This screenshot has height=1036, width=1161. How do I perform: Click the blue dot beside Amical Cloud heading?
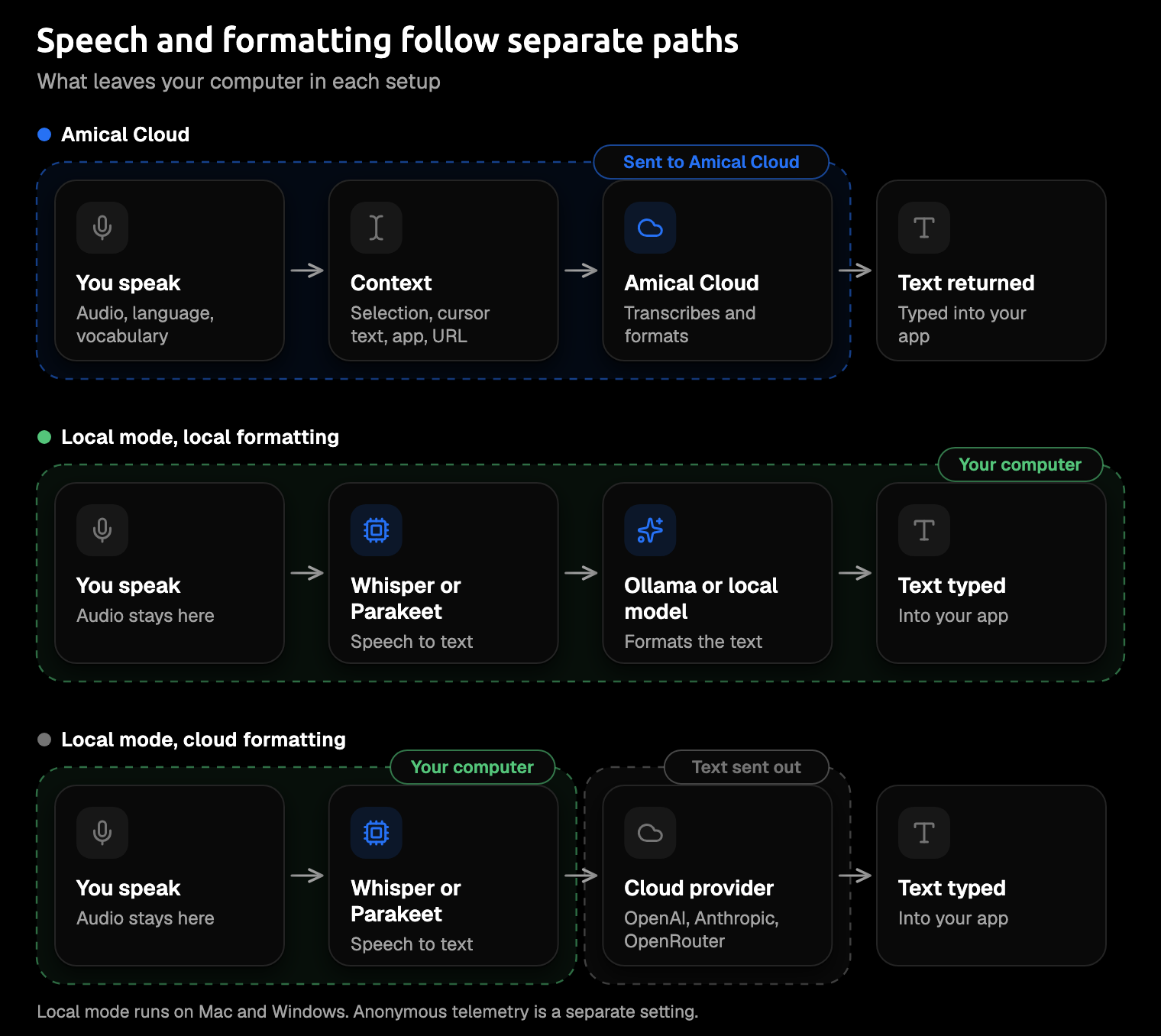[44, 134]
